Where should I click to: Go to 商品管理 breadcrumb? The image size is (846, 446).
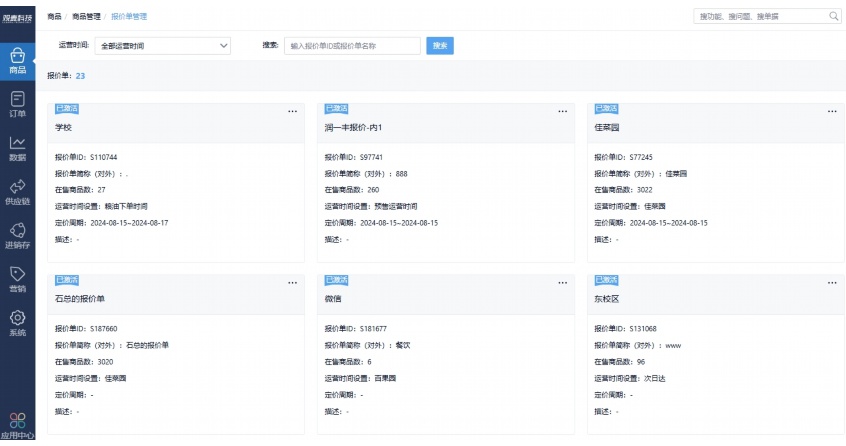click(86, 17)
